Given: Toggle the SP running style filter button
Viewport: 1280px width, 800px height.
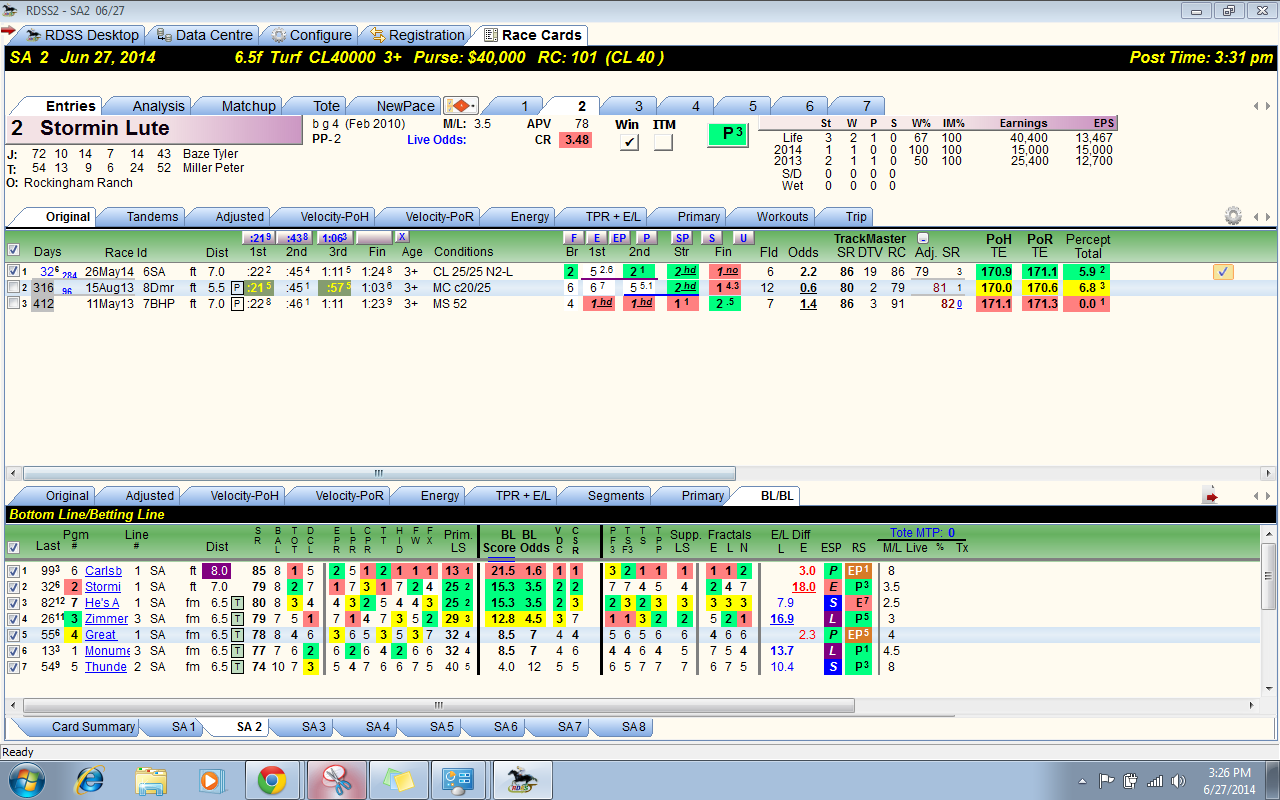Looking at the screenshot, I should (x=681, y=238).
